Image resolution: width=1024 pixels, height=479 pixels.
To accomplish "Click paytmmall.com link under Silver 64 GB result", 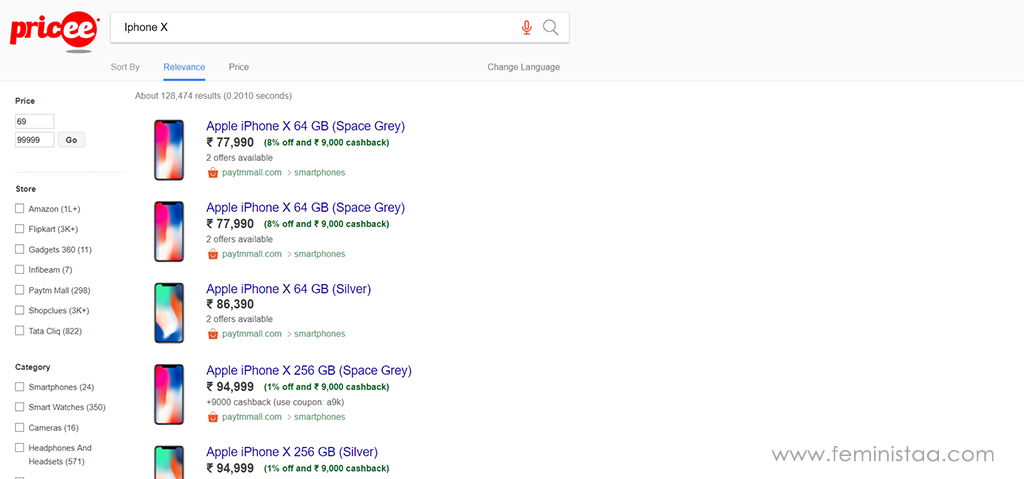I will 251,334.
